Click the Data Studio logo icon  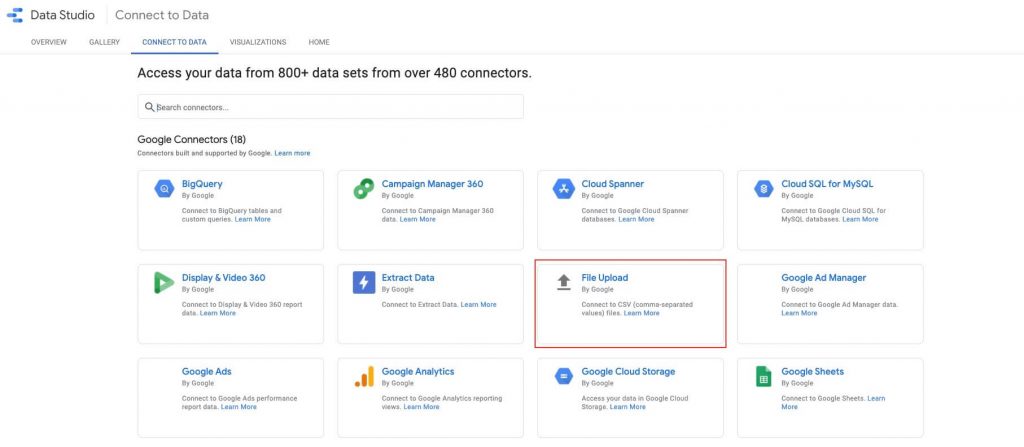click(16, 15)
